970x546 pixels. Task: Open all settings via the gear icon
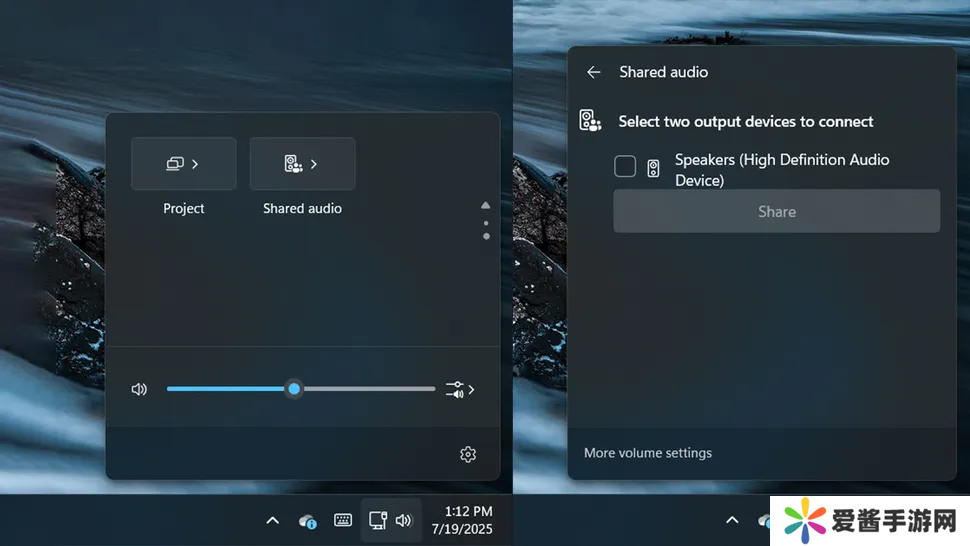click(x=468, y=454)
